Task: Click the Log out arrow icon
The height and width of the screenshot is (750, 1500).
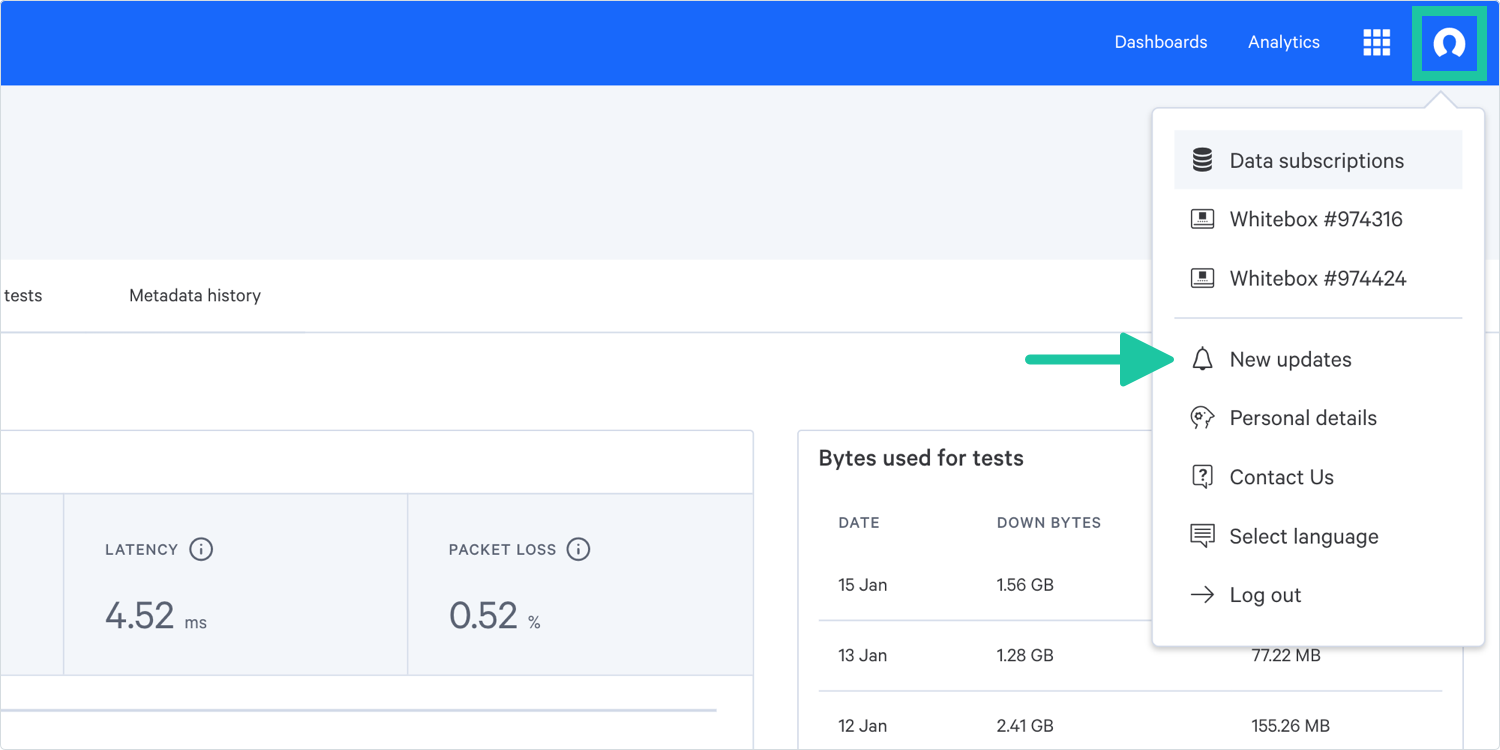Action: (1202, 595)
